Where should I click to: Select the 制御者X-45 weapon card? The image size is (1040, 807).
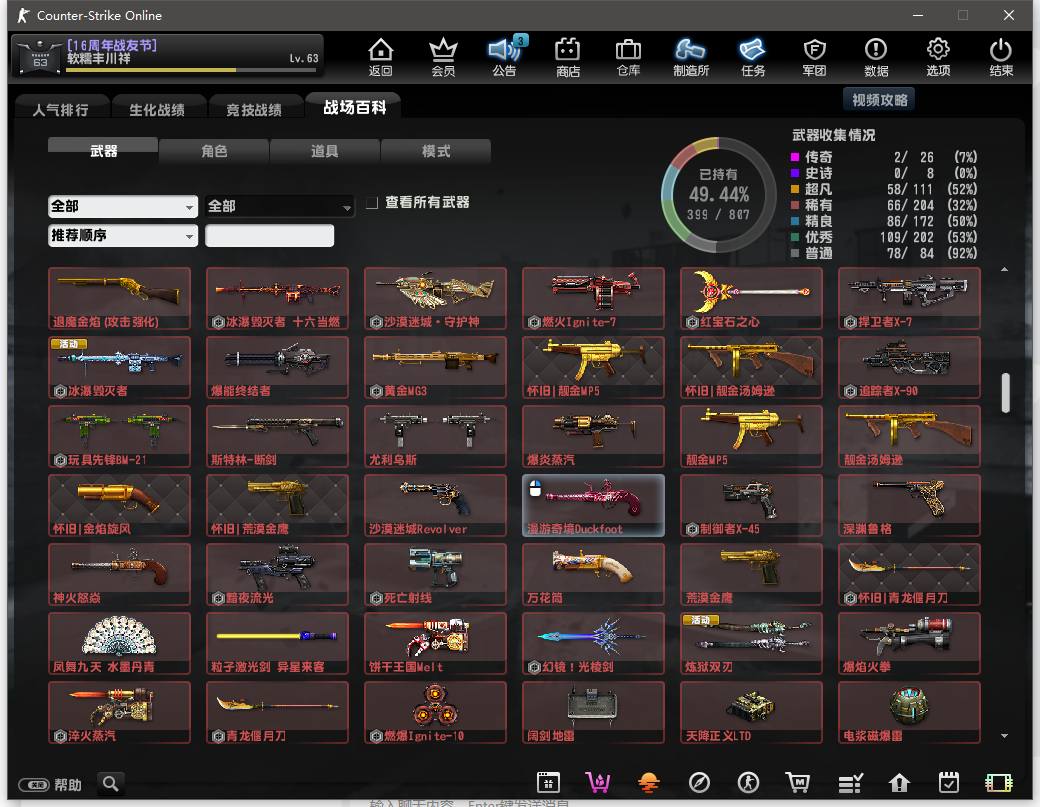coord(751,505)
